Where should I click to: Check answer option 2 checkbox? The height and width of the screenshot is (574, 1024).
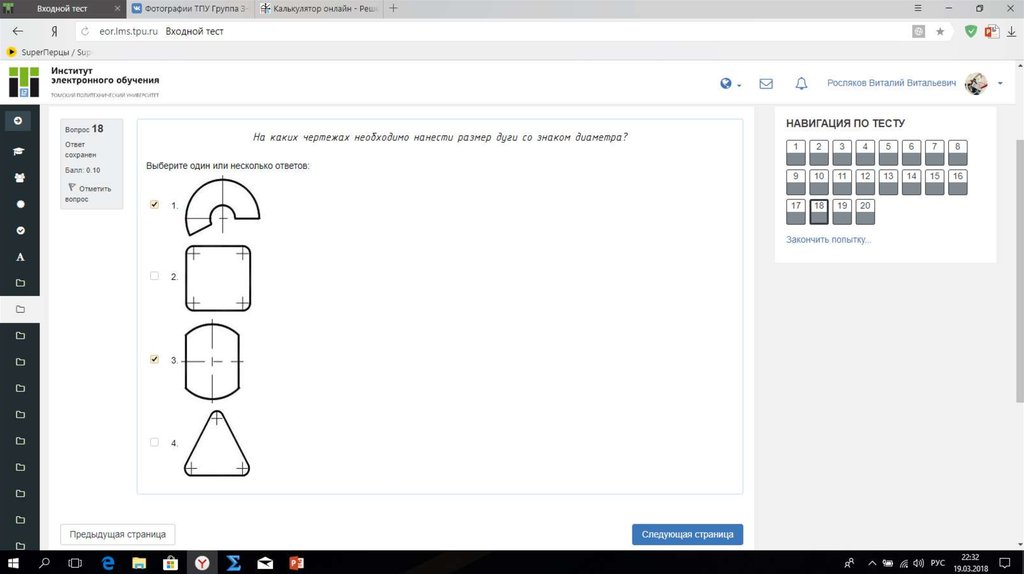[154, 276]
